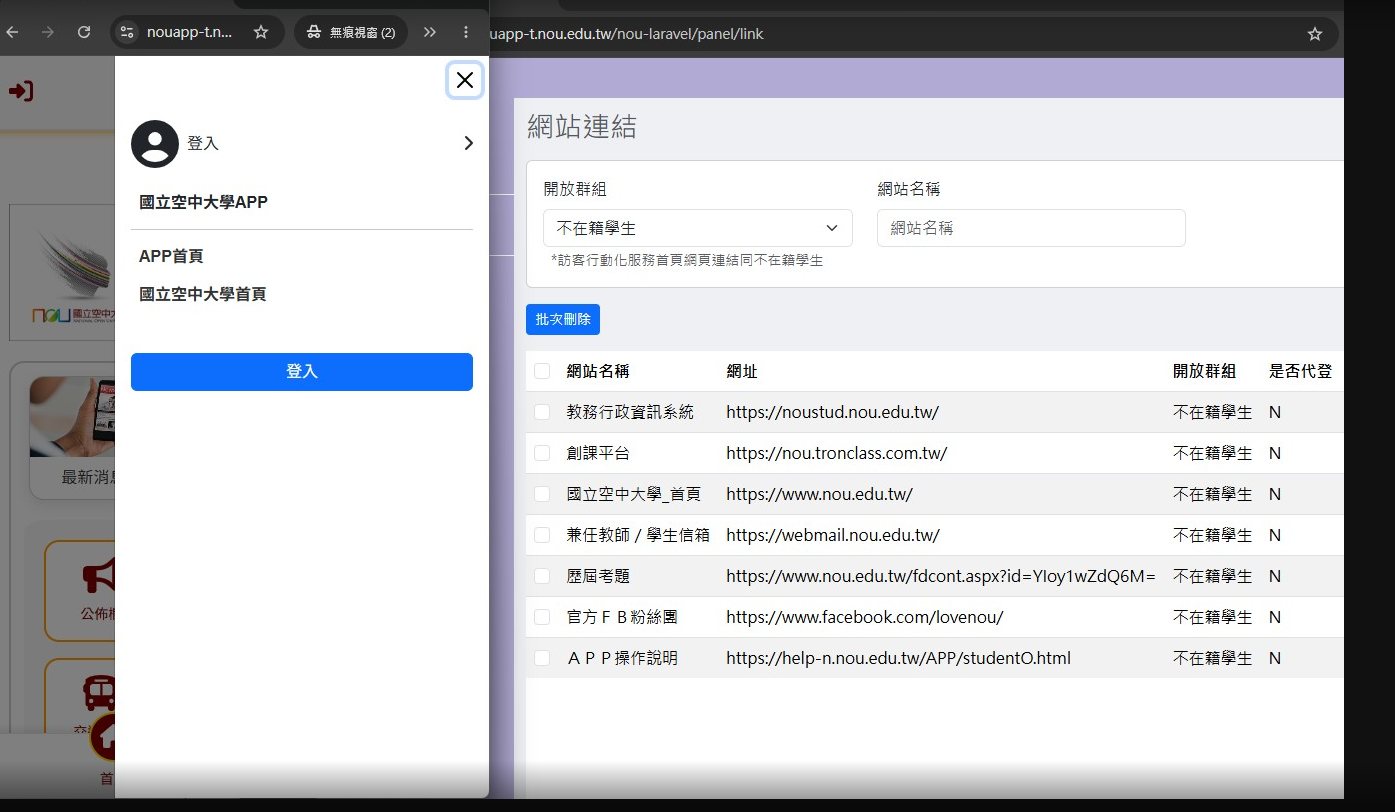Open the incognito 無痕視窗 (2) indicator
This screenshot has width=1395, height=812.
(x=351, y=32)
